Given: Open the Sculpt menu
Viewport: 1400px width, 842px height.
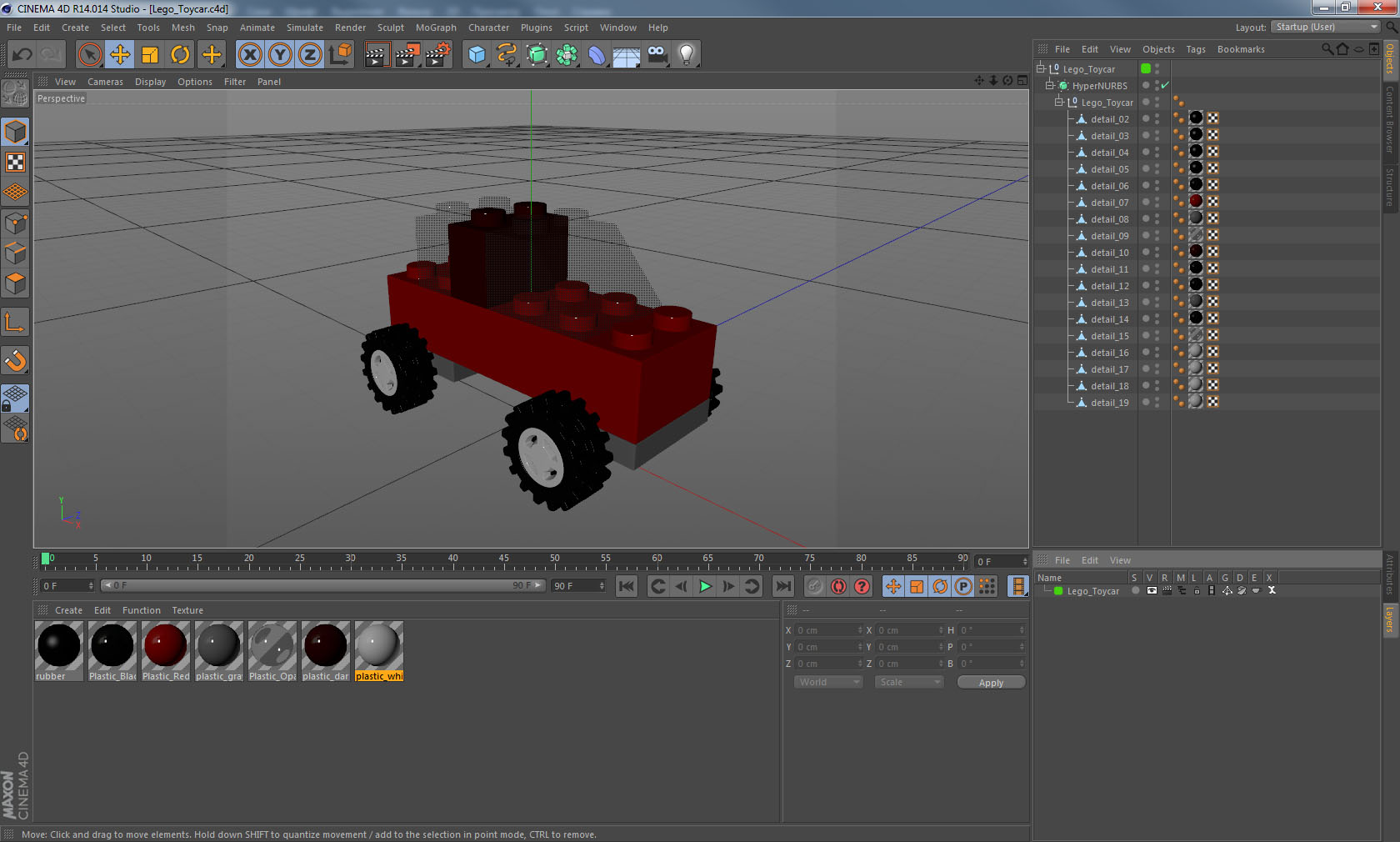Looking at the screenshot, I should point(391,28).
